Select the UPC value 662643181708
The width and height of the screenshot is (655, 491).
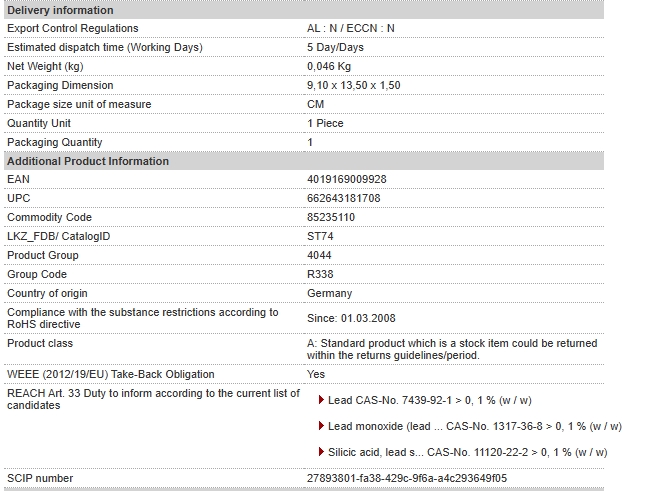coord(344,198)
